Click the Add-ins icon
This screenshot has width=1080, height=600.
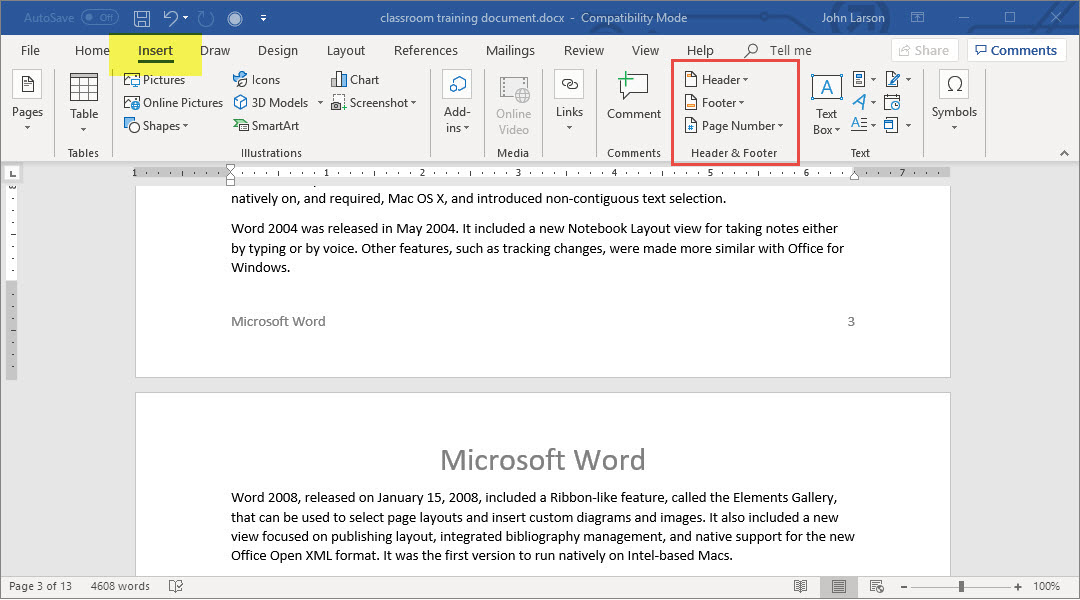[x=457, y=103]
